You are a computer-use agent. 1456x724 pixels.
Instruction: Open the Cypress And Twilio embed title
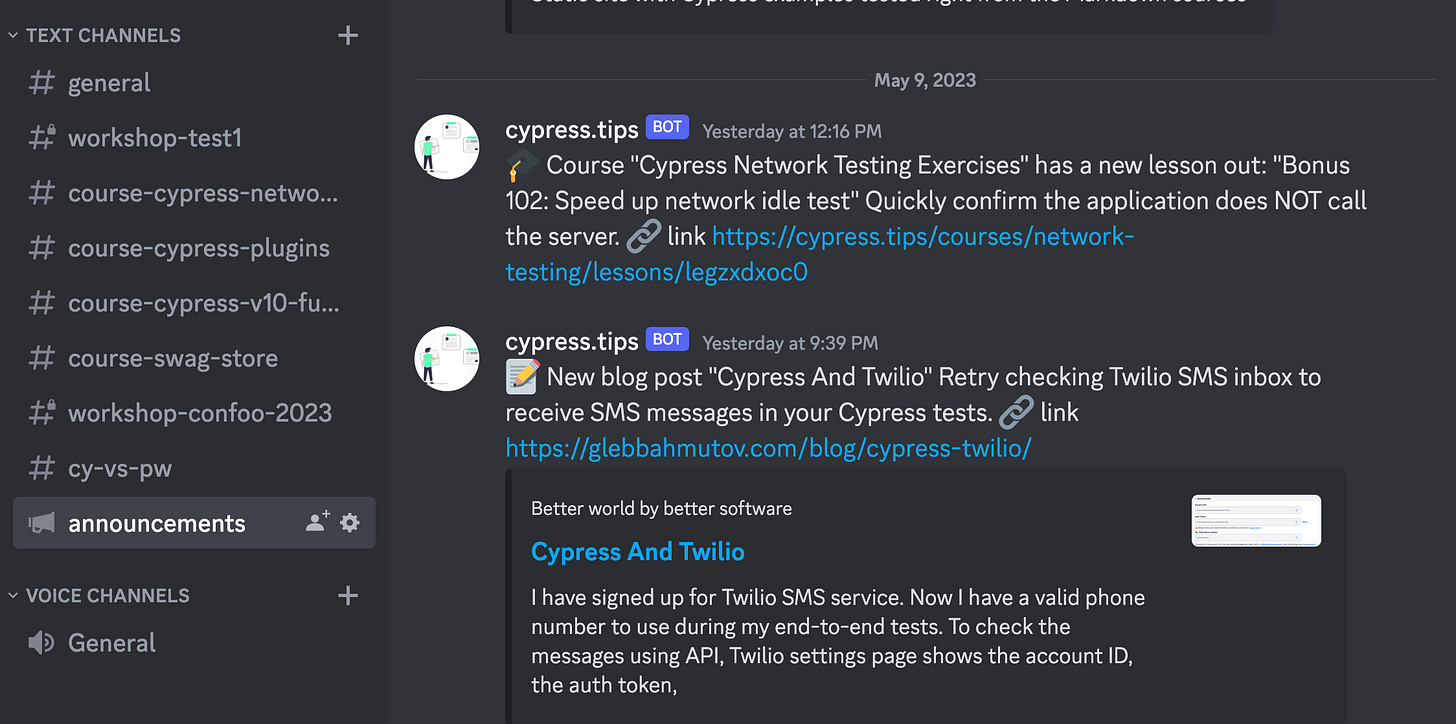click(x=638, y=552)
